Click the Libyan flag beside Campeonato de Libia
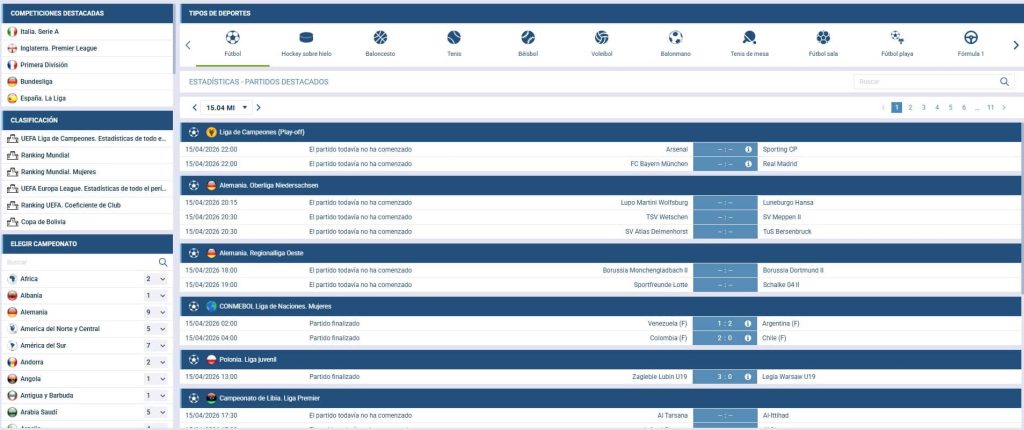The width and height of the screenshot is (1024, 430). pos(211,397)
